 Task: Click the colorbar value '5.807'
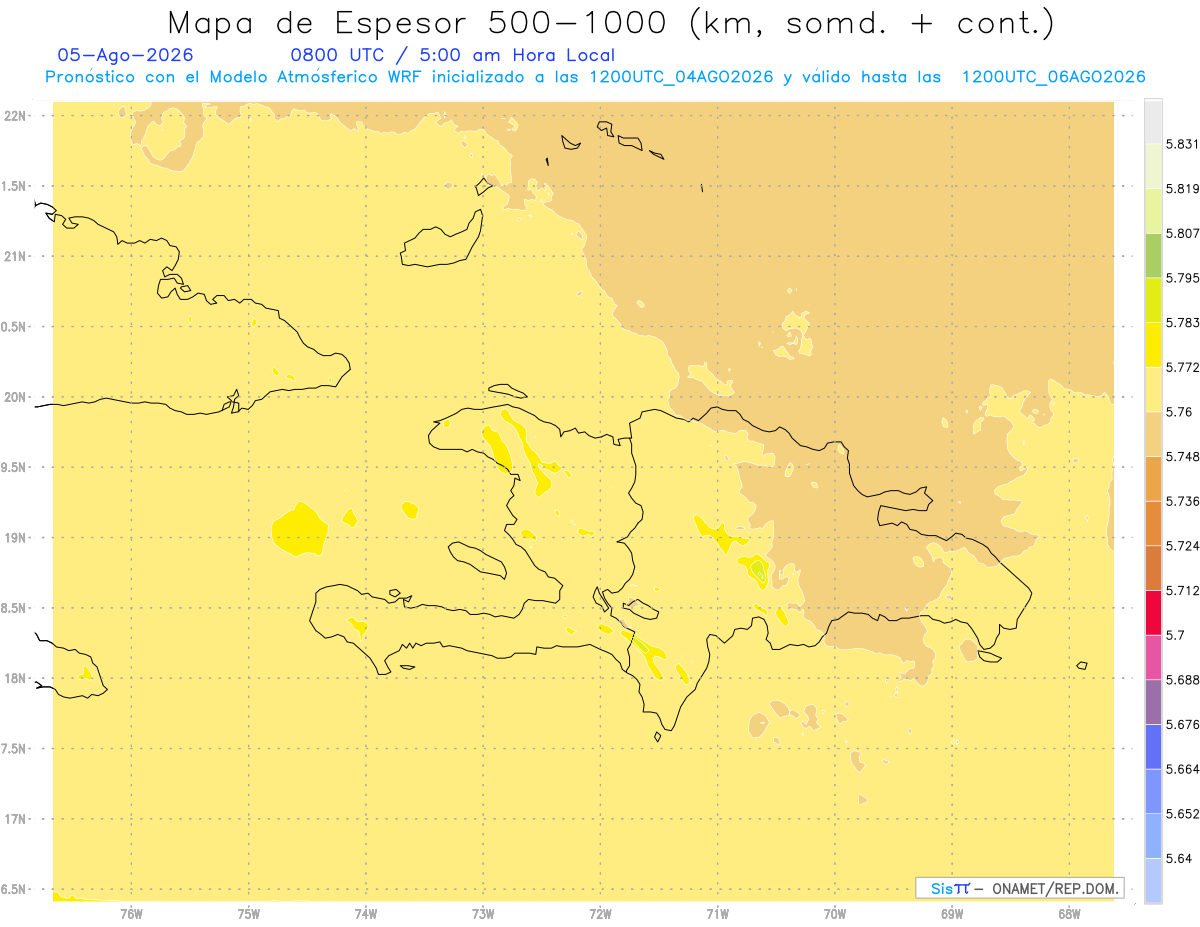pos(1183,234)
